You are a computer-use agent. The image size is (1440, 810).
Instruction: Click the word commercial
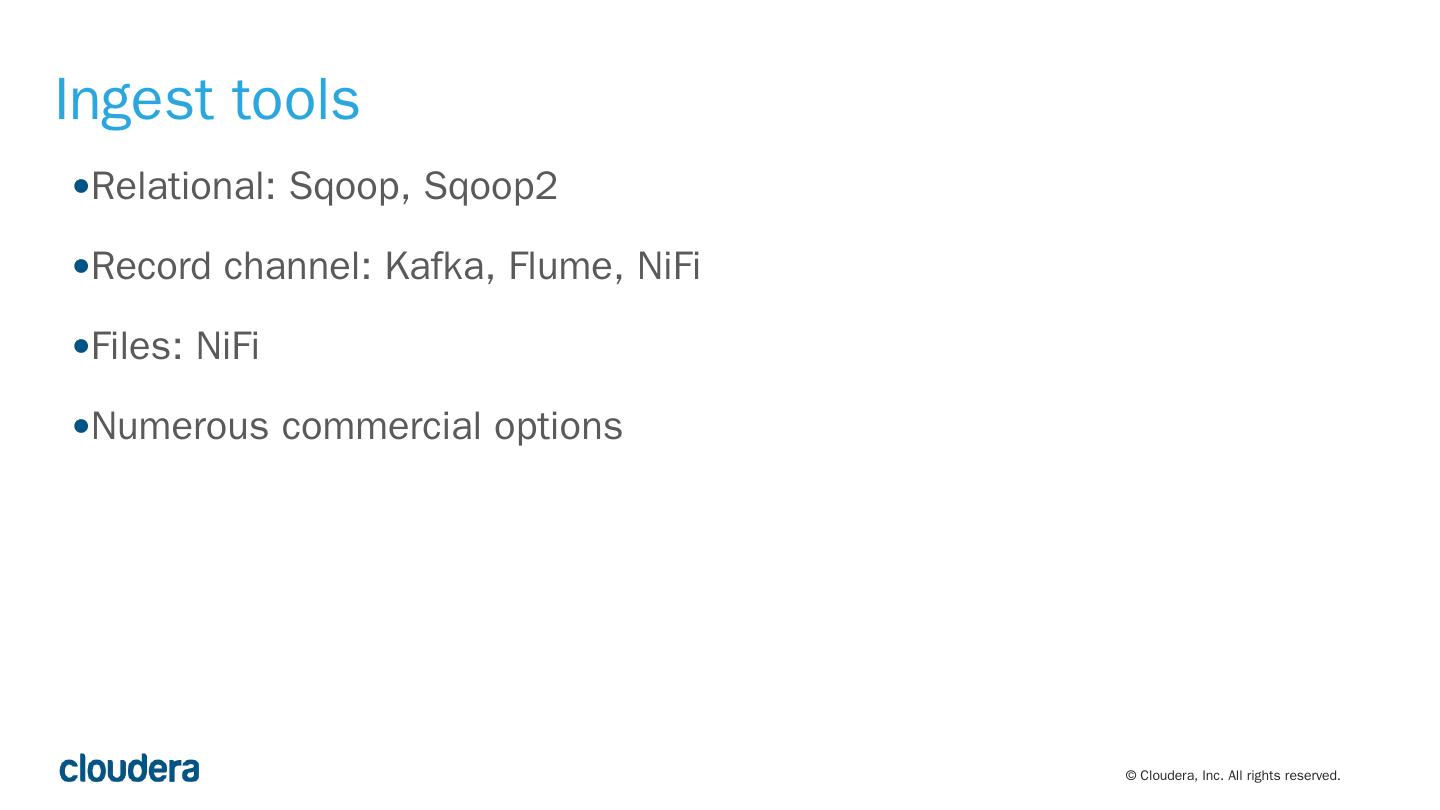(381, 427)
